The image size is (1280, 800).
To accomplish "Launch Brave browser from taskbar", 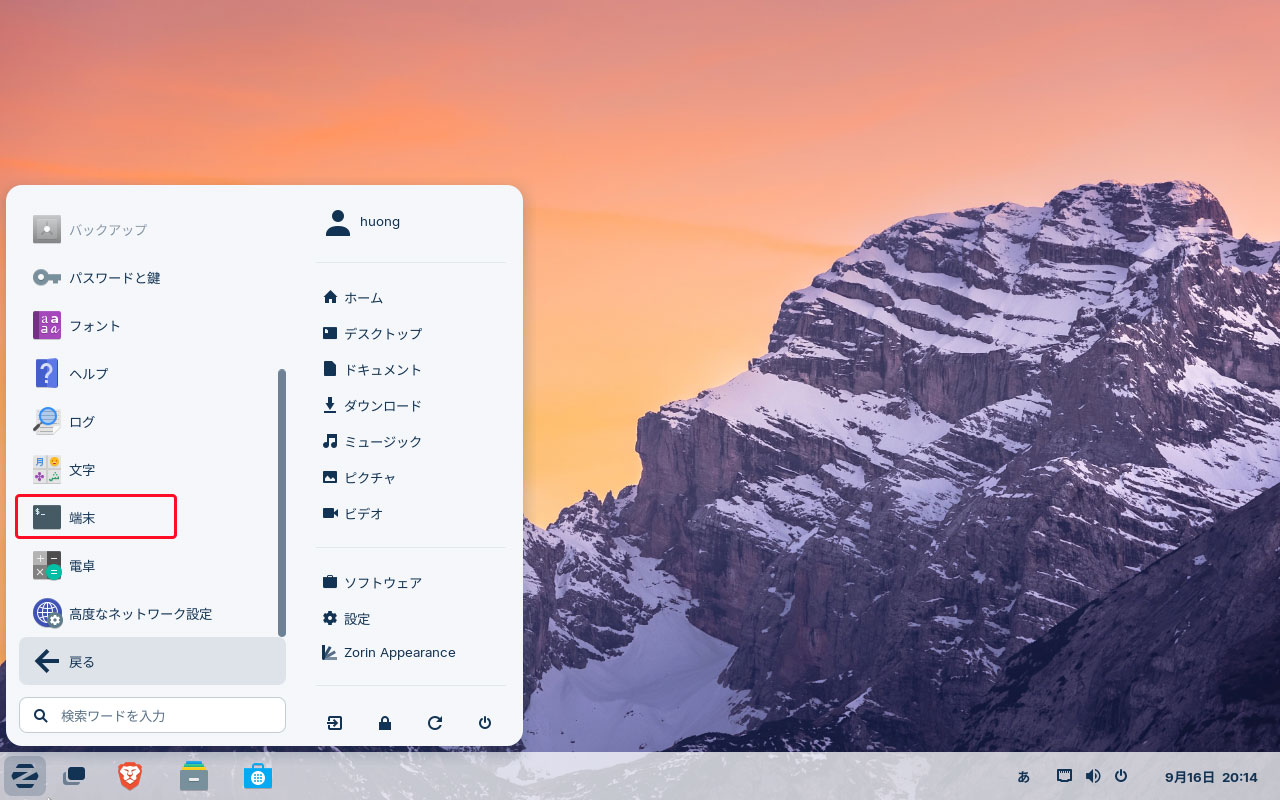I will [x=130, y=776].
